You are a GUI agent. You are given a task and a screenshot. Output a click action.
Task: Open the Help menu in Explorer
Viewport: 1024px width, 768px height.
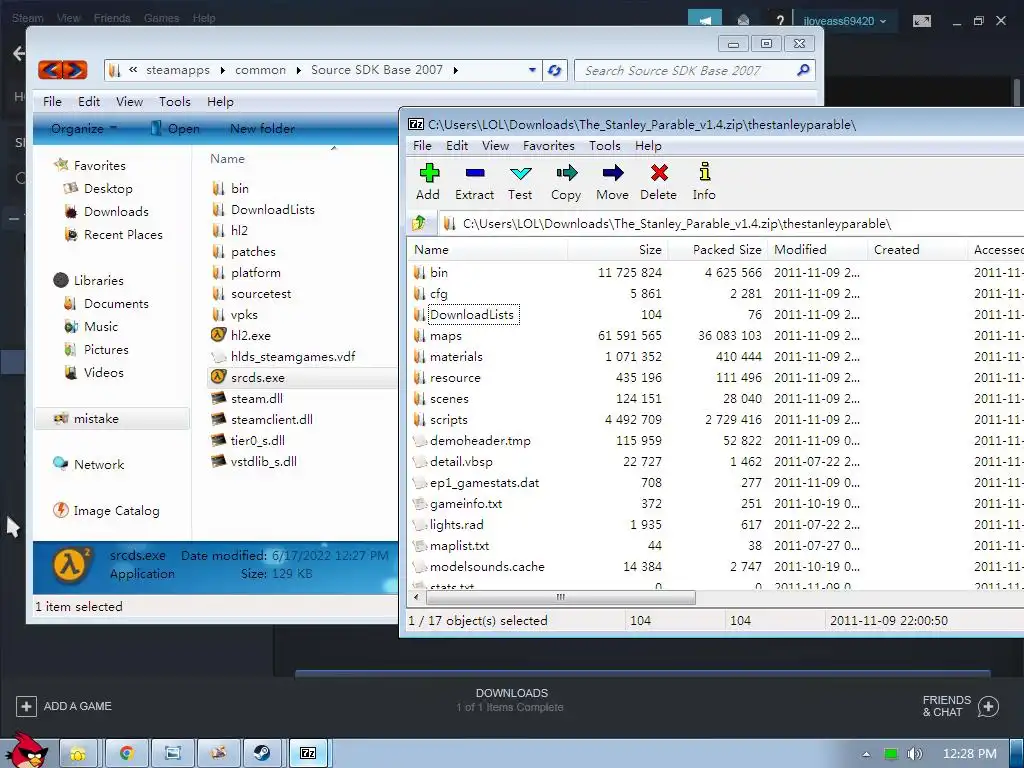click(220, 102)
